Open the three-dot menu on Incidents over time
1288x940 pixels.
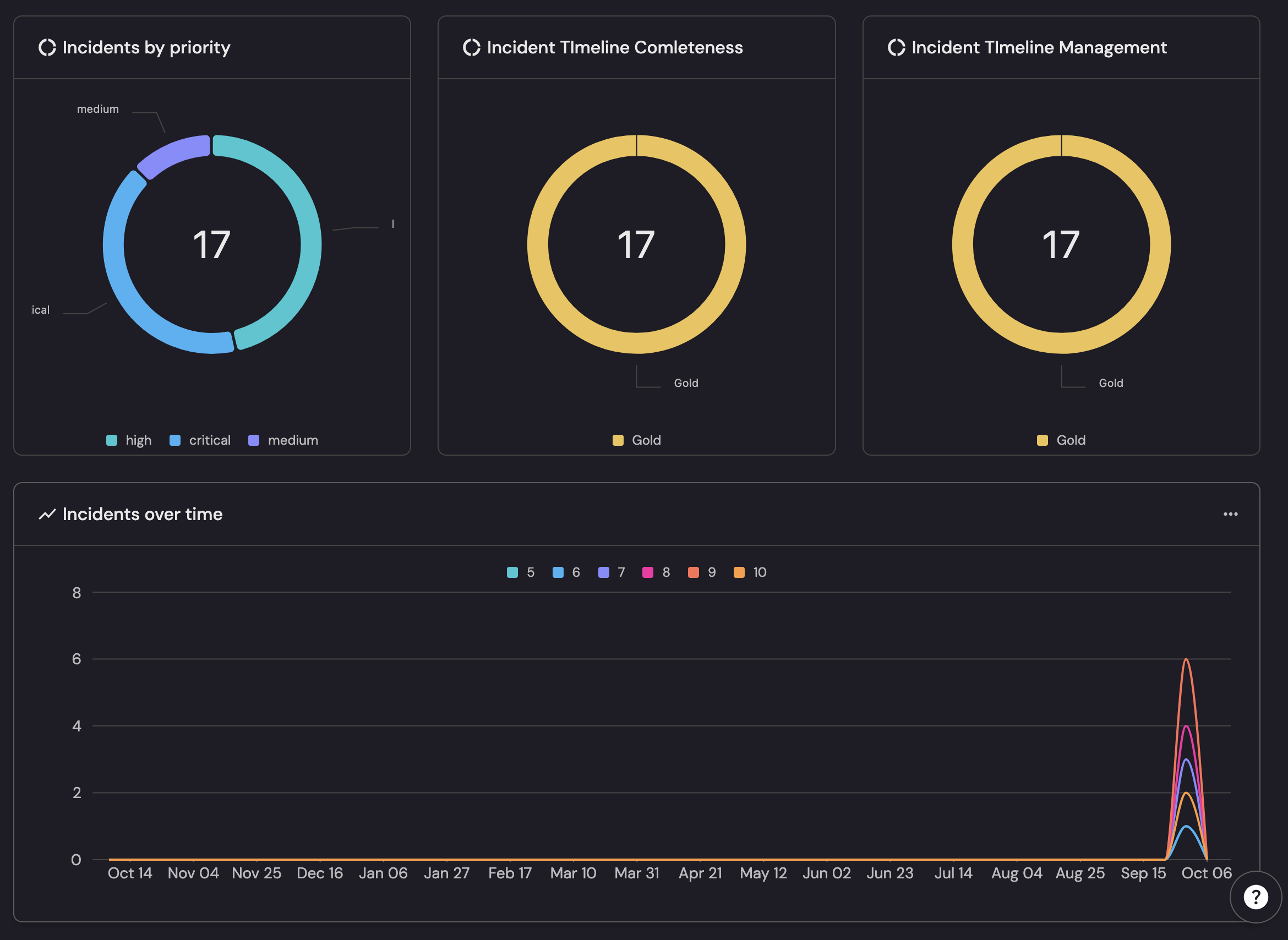tap(1230, 514)
